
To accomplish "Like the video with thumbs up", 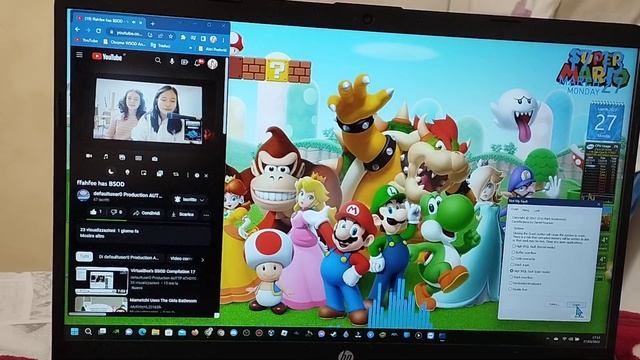I will tap(96, 212).
